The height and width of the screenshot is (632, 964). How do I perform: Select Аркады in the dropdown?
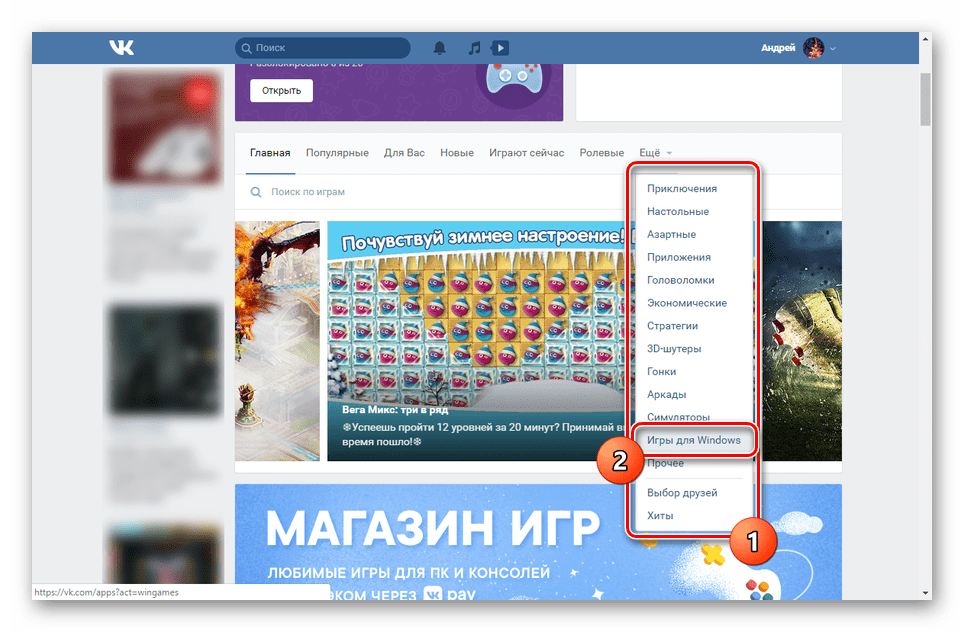(x=666, y=395)
